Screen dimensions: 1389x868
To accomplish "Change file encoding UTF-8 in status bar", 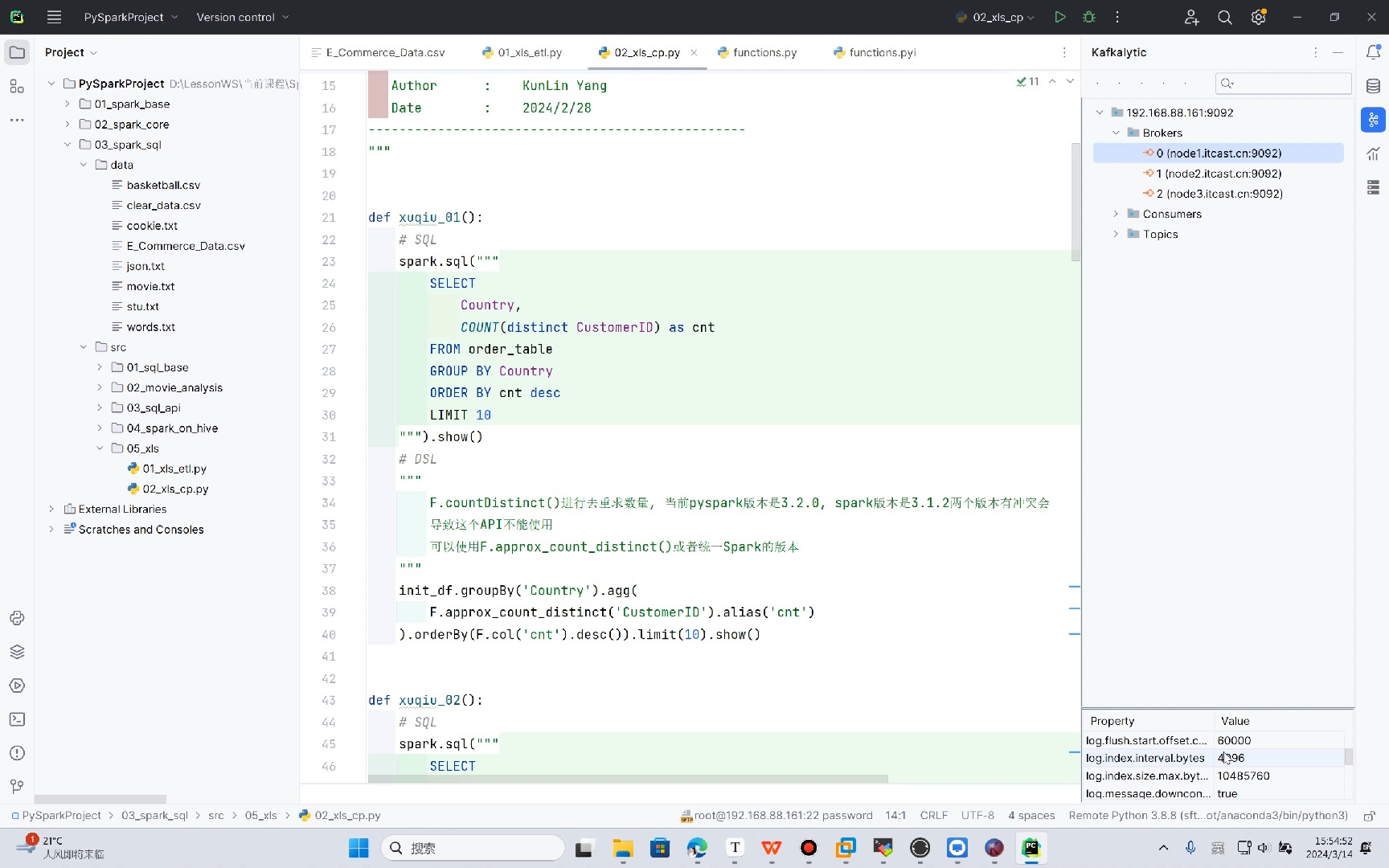I will click(x=977, y=815).
